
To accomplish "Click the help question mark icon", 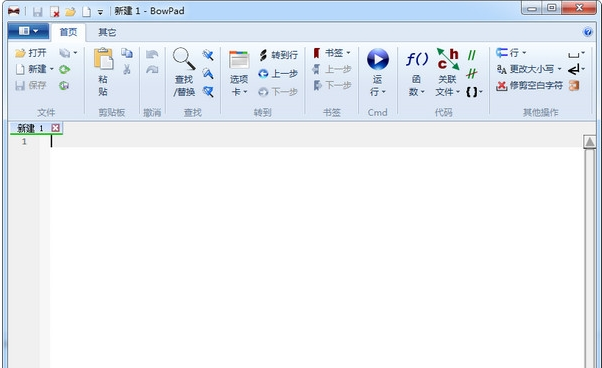I will (587, 32).
